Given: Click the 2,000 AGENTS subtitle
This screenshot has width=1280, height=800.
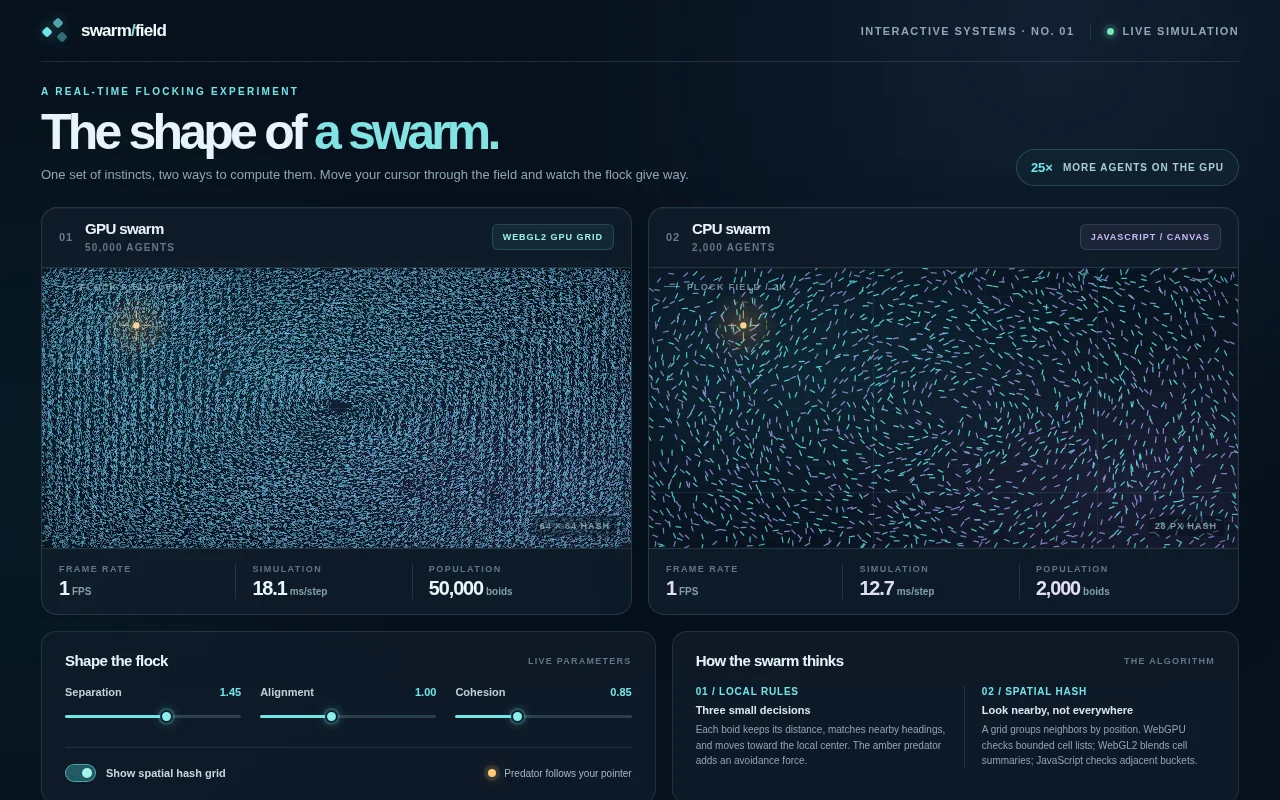Looking at the screenshot, I should coord(733,247).
